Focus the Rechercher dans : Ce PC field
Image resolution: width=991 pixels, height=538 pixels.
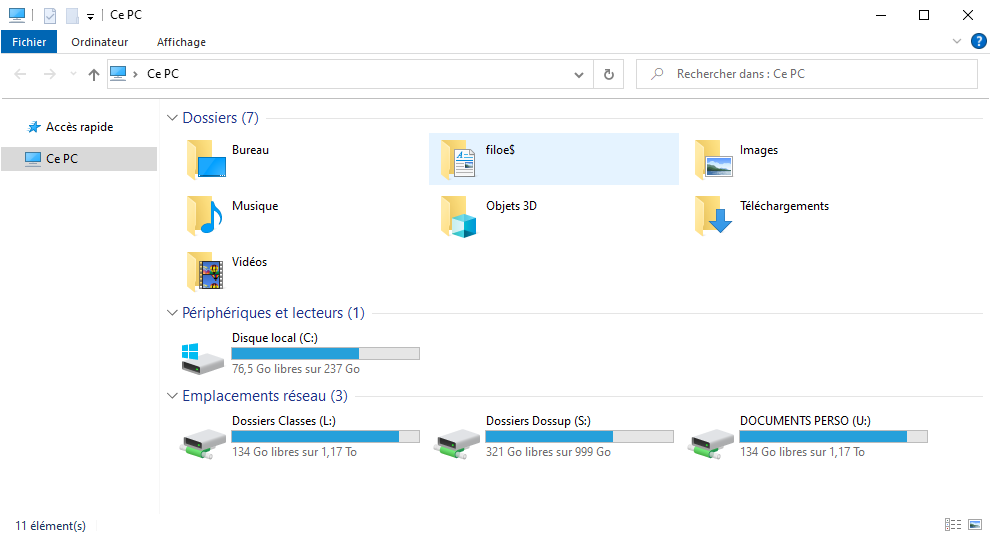(x=807, y=74)
